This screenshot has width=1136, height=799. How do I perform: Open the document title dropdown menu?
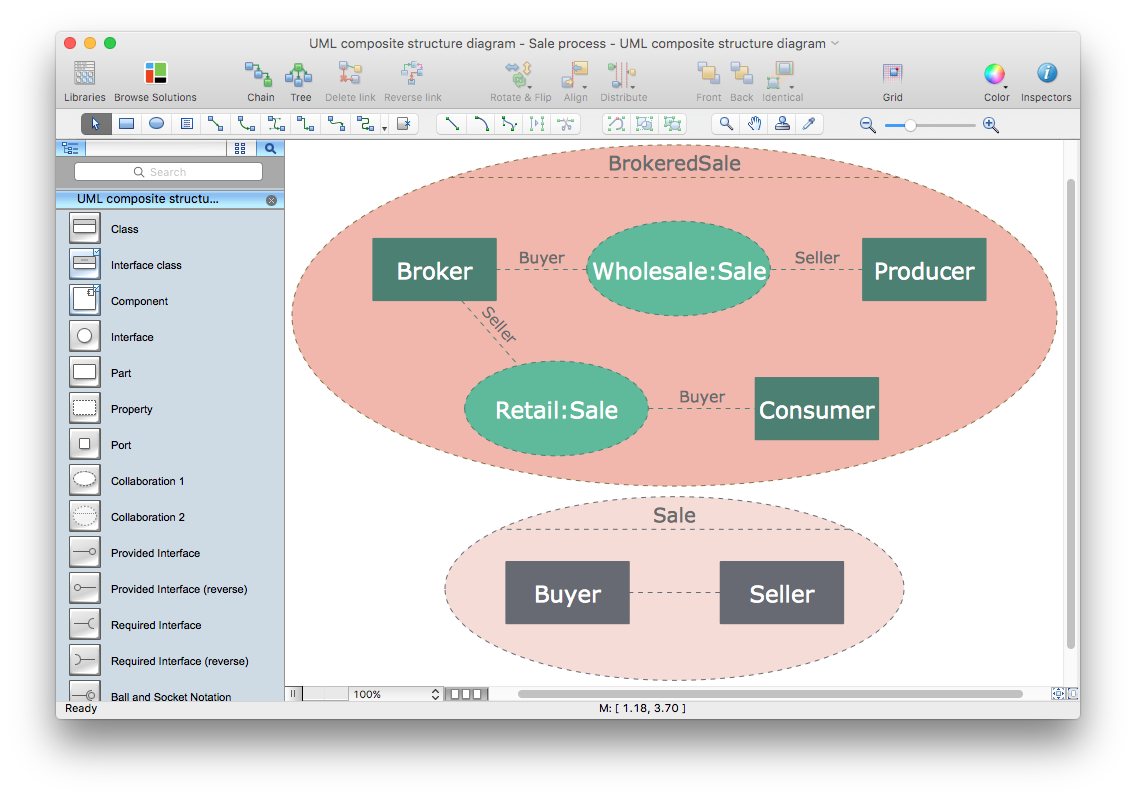coord(836,43)
